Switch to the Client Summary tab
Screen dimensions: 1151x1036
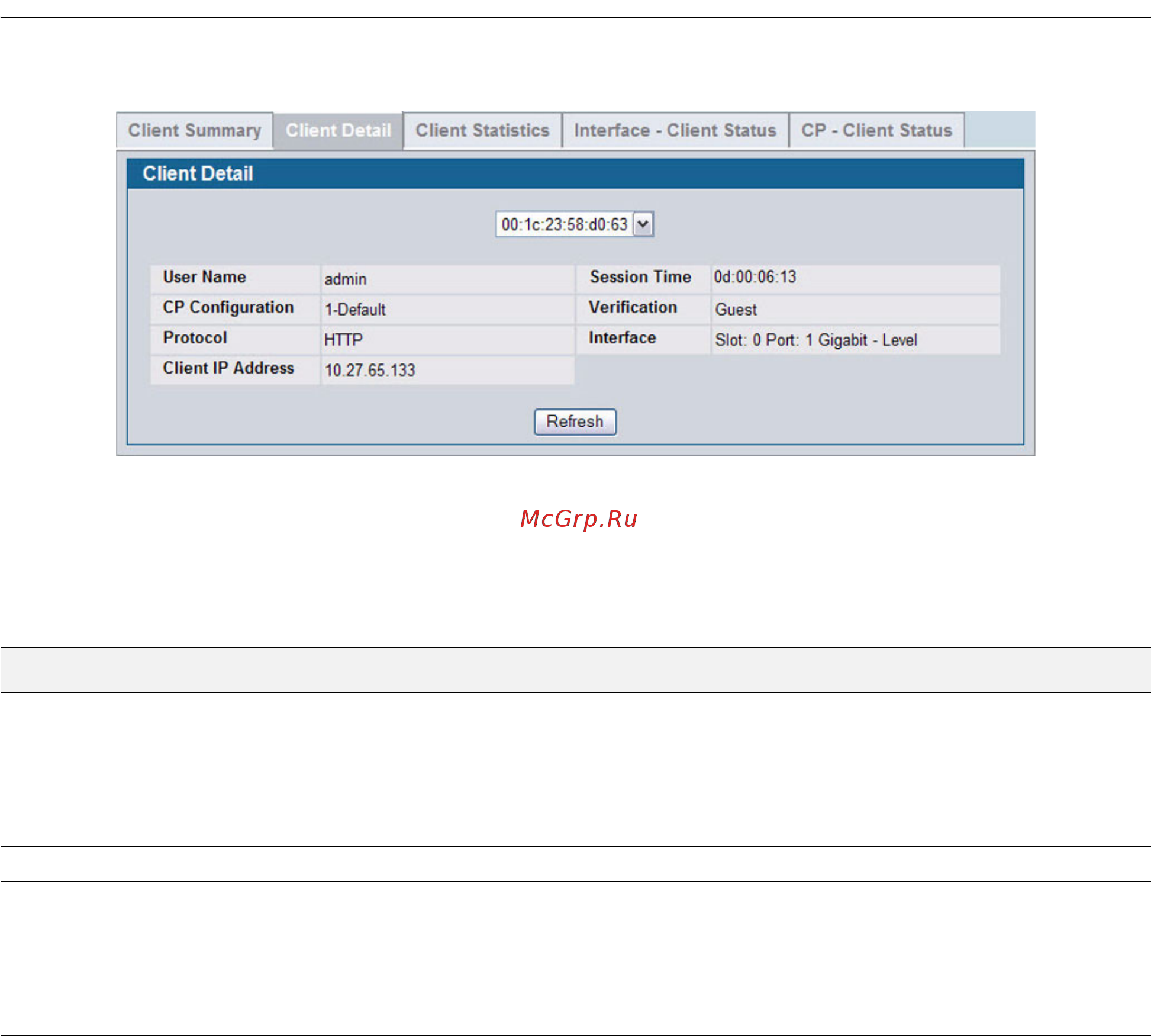pyautogui.click(x=194, y=130)
